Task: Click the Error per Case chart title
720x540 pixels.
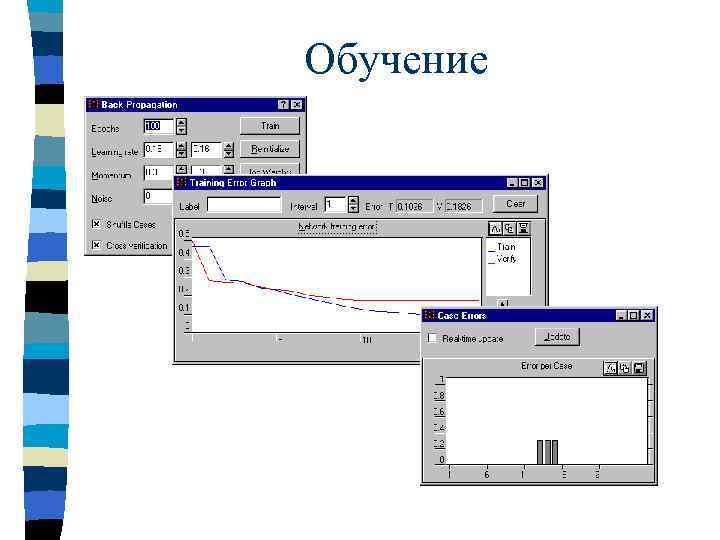Action: click(x=546, y=366)
